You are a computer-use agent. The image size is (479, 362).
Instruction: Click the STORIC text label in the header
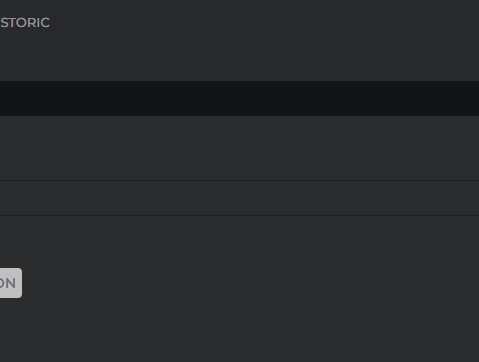25,23
